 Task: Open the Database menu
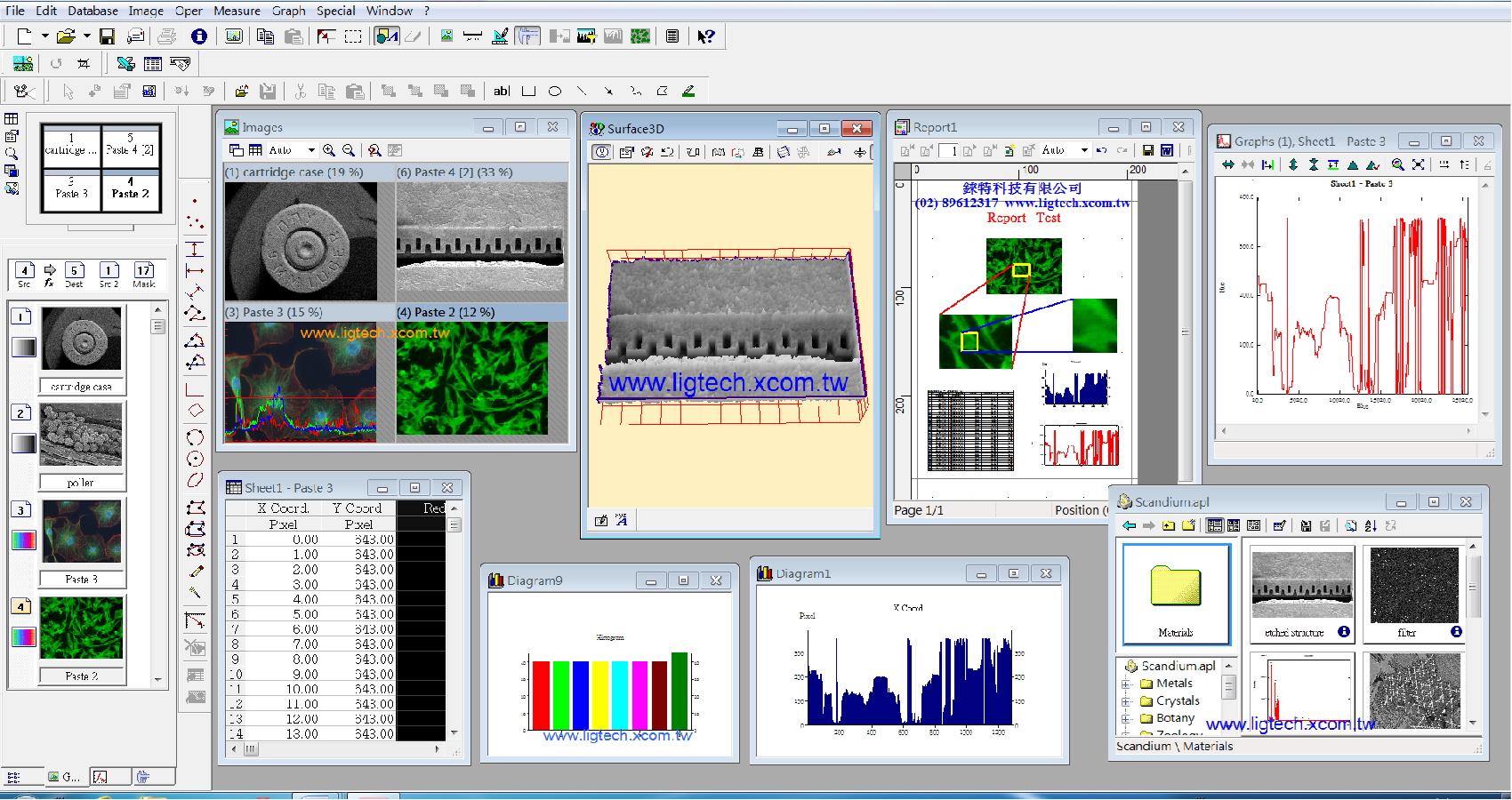(92, 11)
